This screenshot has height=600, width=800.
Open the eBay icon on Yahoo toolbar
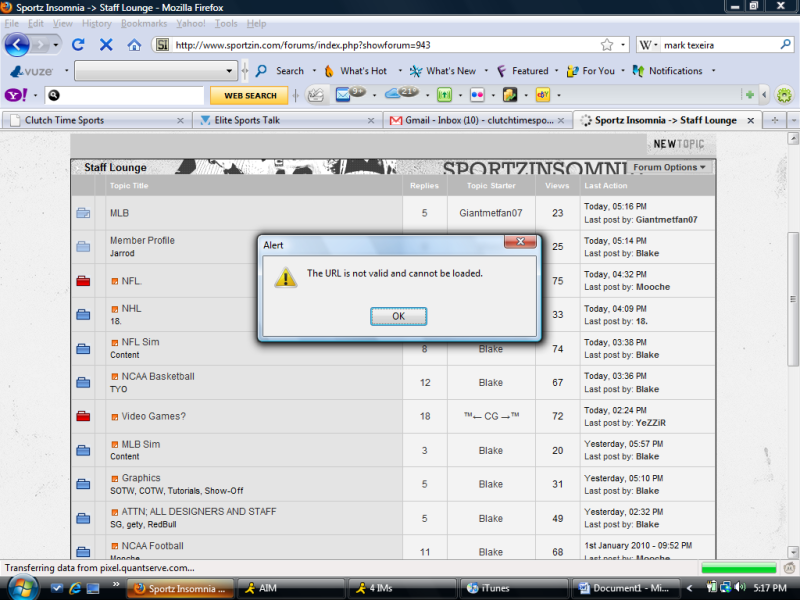(542, 95)
